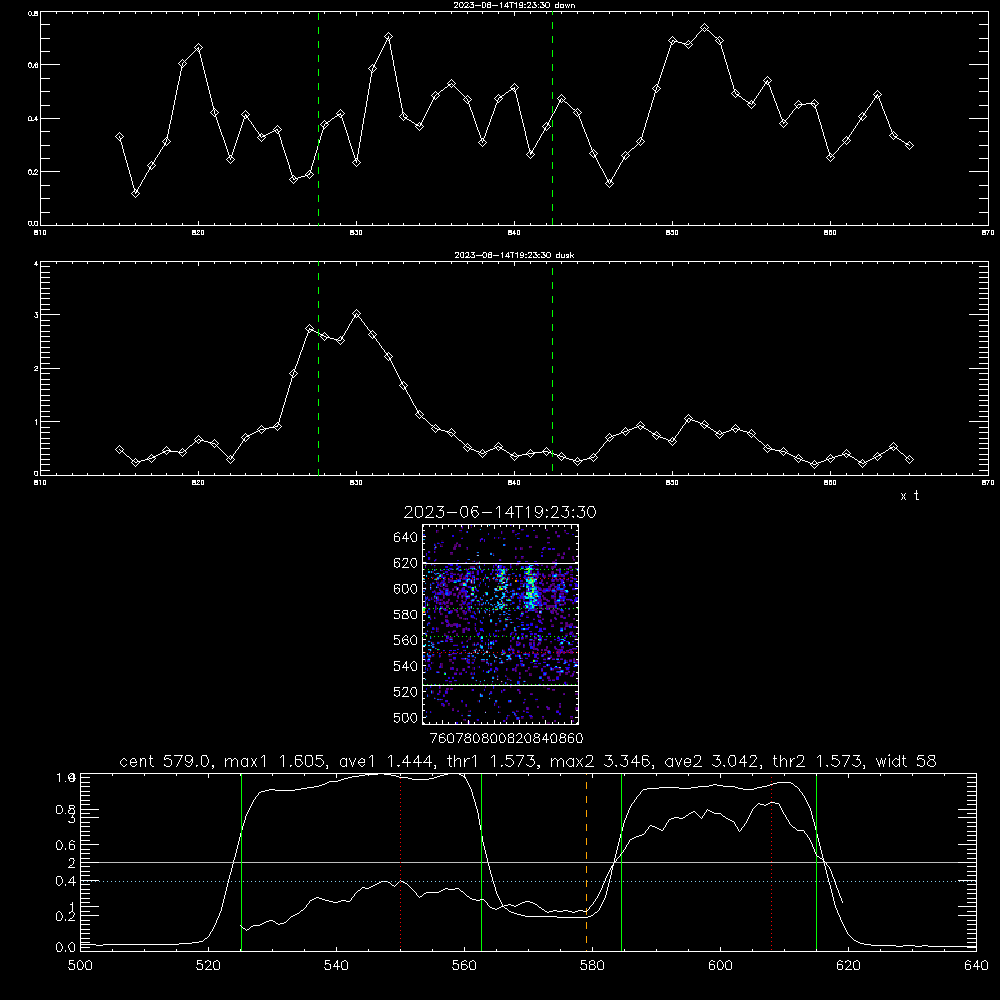Select the left green dashed line in dawn plot

[318, 118]
